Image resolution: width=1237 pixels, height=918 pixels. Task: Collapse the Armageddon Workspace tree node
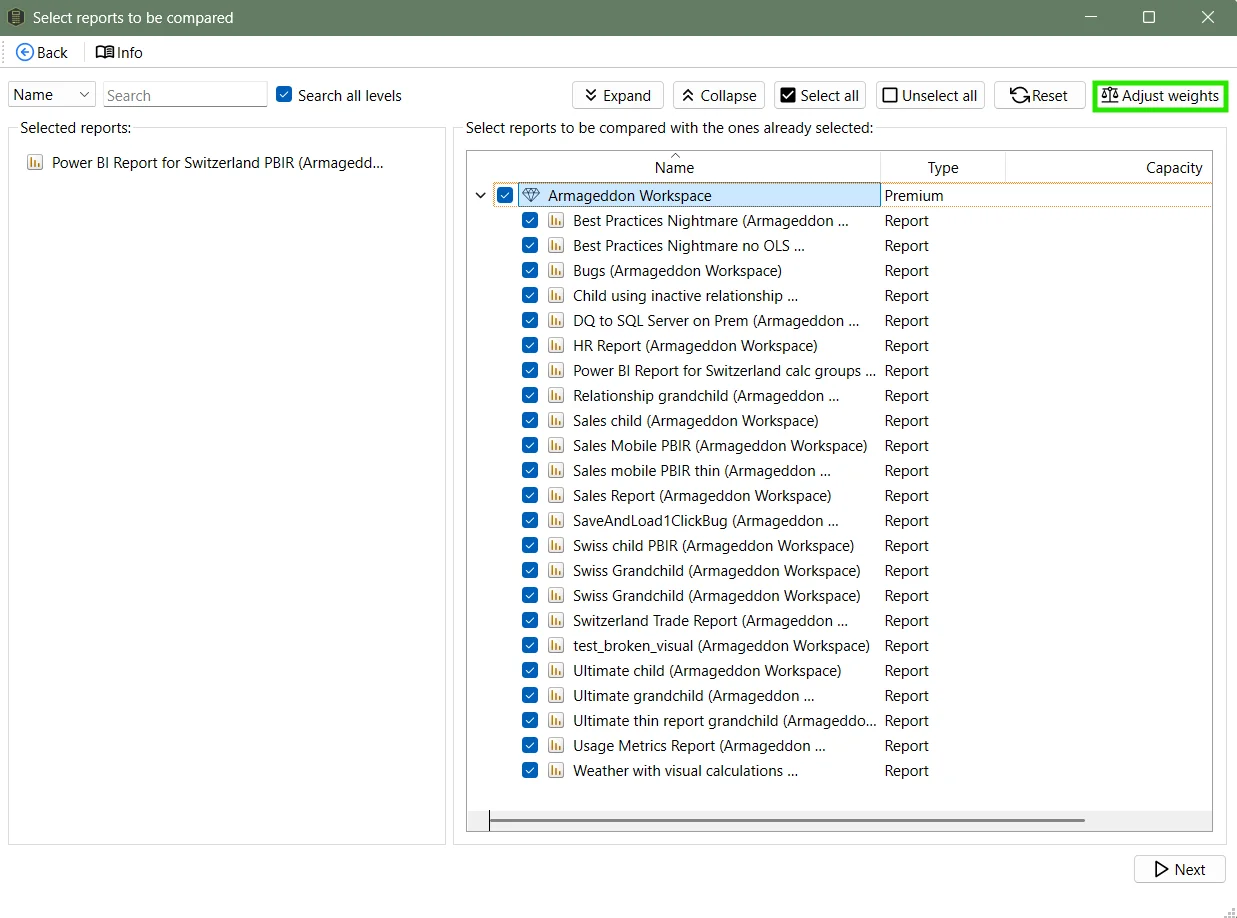click(481, 196)
